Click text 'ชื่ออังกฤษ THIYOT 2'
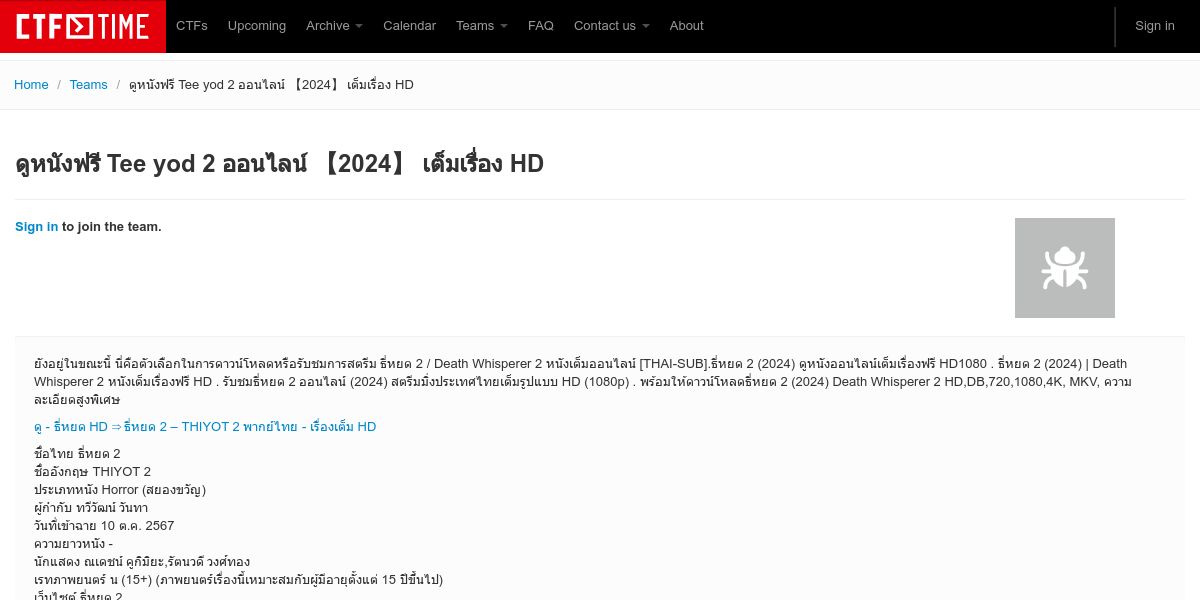Viewport: 1200px width, 600px height. coord(92,472)
